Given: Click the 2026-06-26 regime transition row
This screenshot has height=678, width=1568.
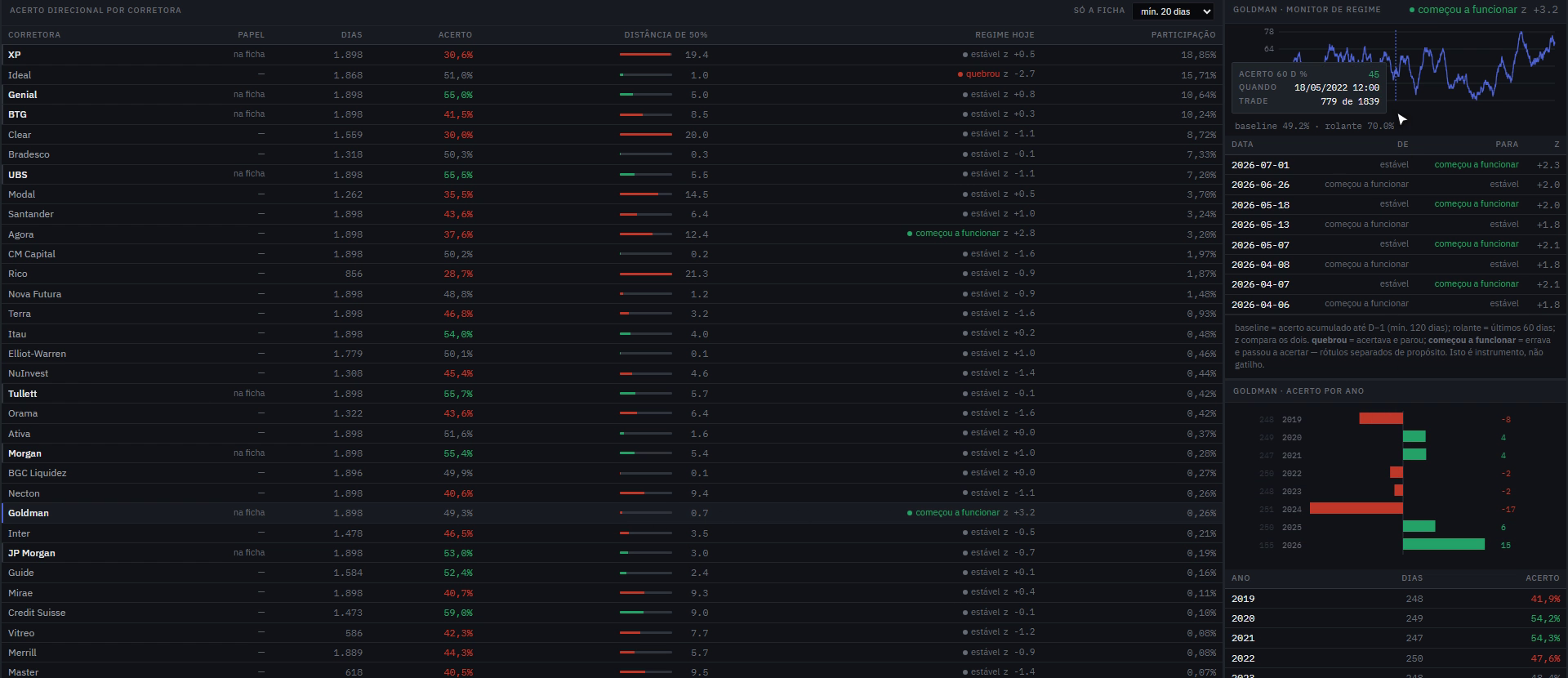Looking at the screenshot, I should pyautogui.click(x=1396, y=185).
